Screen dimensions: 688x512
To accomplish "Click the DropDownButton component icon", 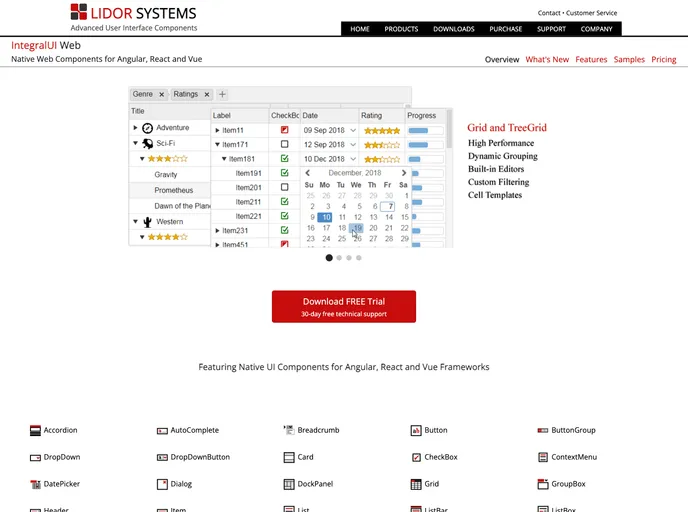I will [x=162, y=458].
